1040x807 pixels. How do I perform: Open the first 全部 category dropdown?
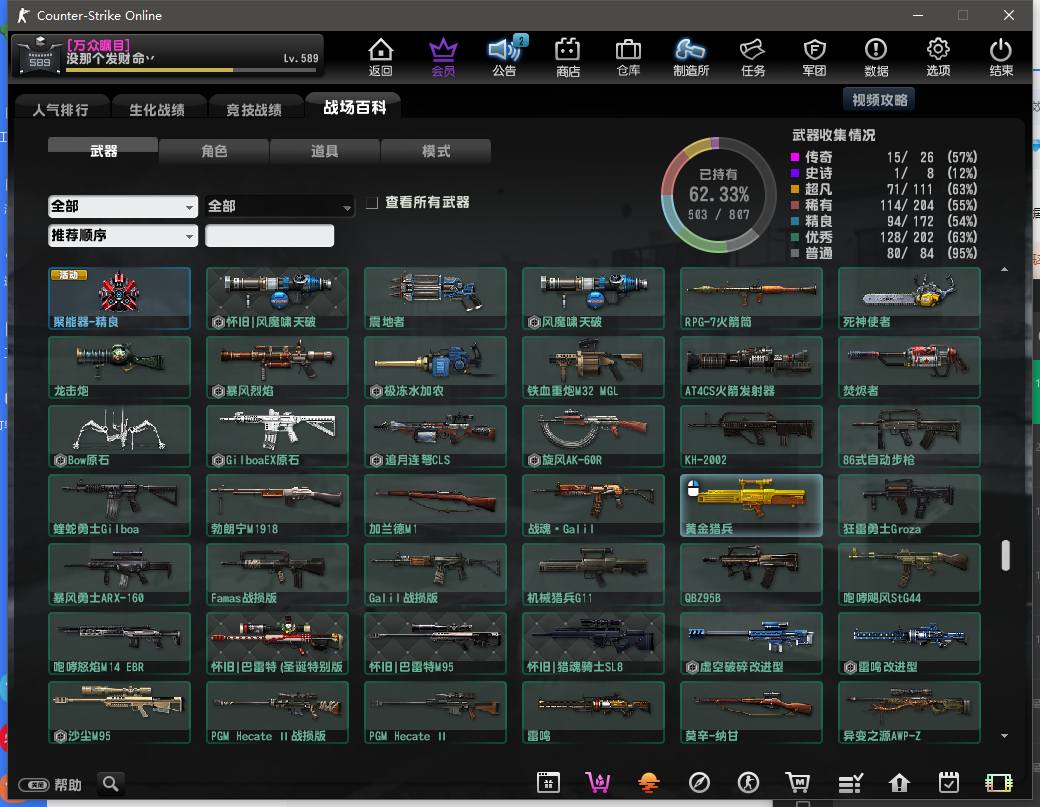(x=123, y=206)
